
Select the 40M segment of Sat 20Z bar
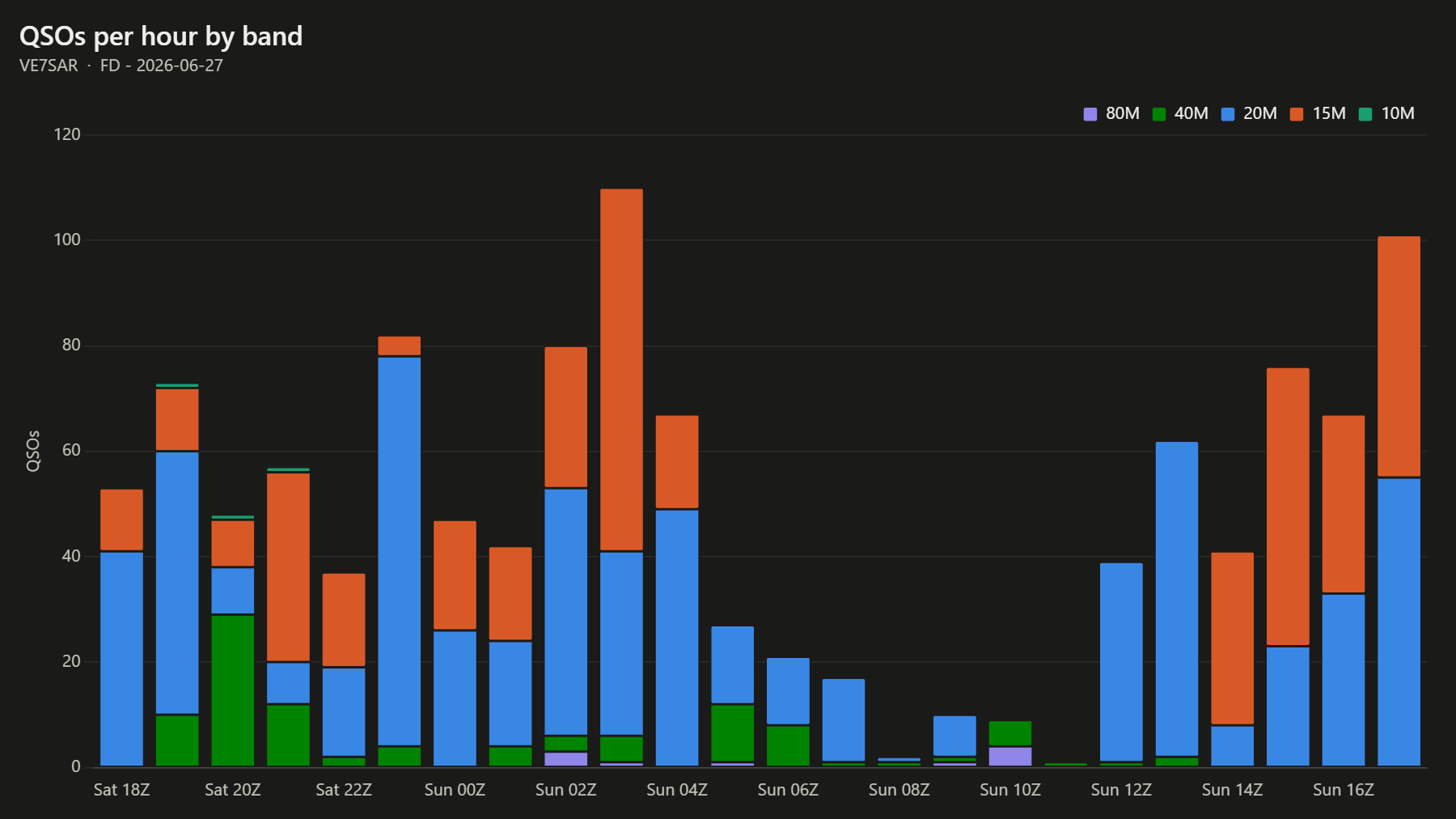point(233,690)
